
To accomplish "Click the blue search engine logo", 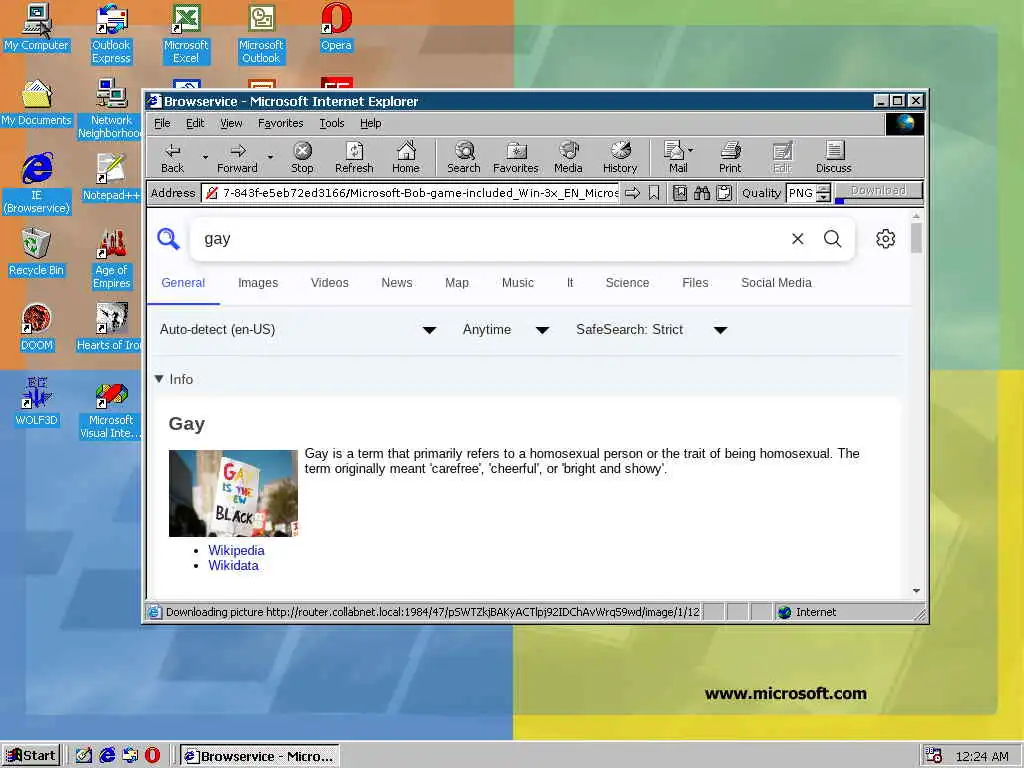I will [x=168, y=239].
